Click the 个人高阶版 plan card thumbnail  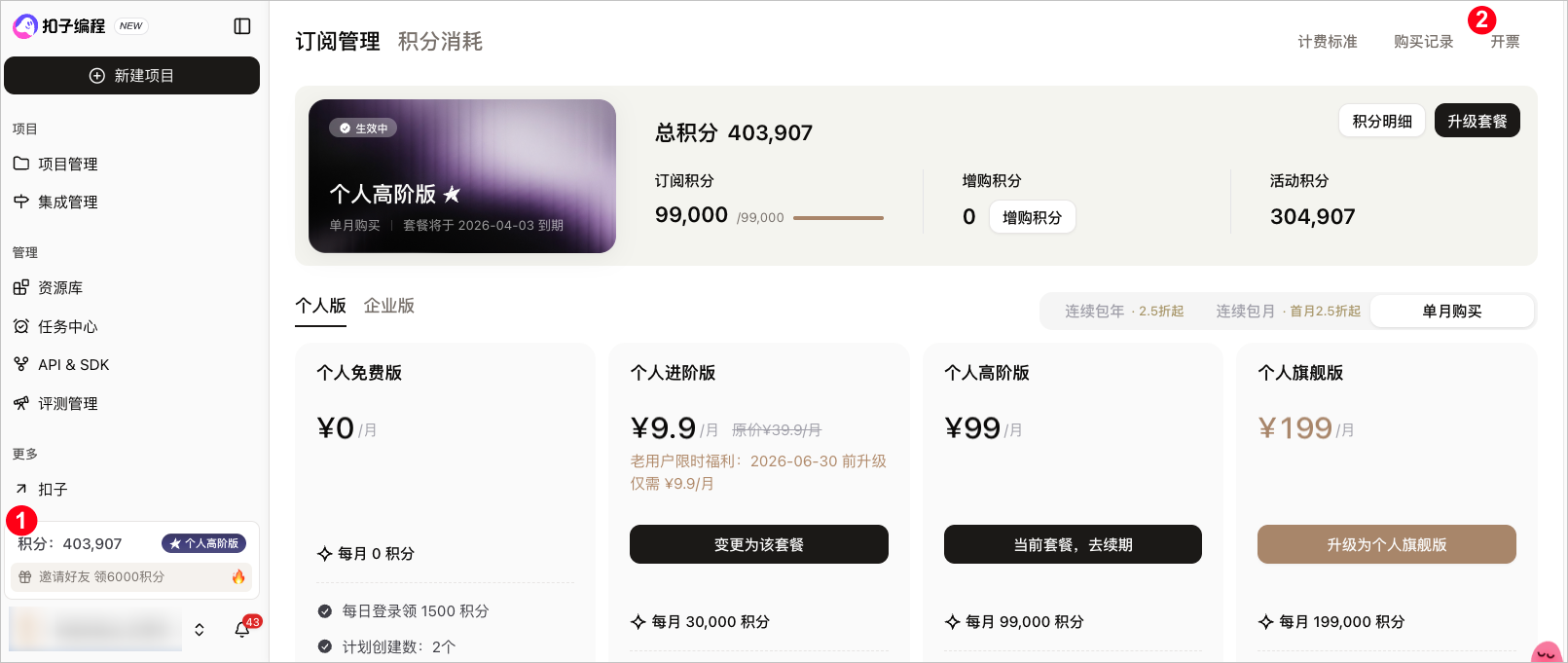pos(462,176)
